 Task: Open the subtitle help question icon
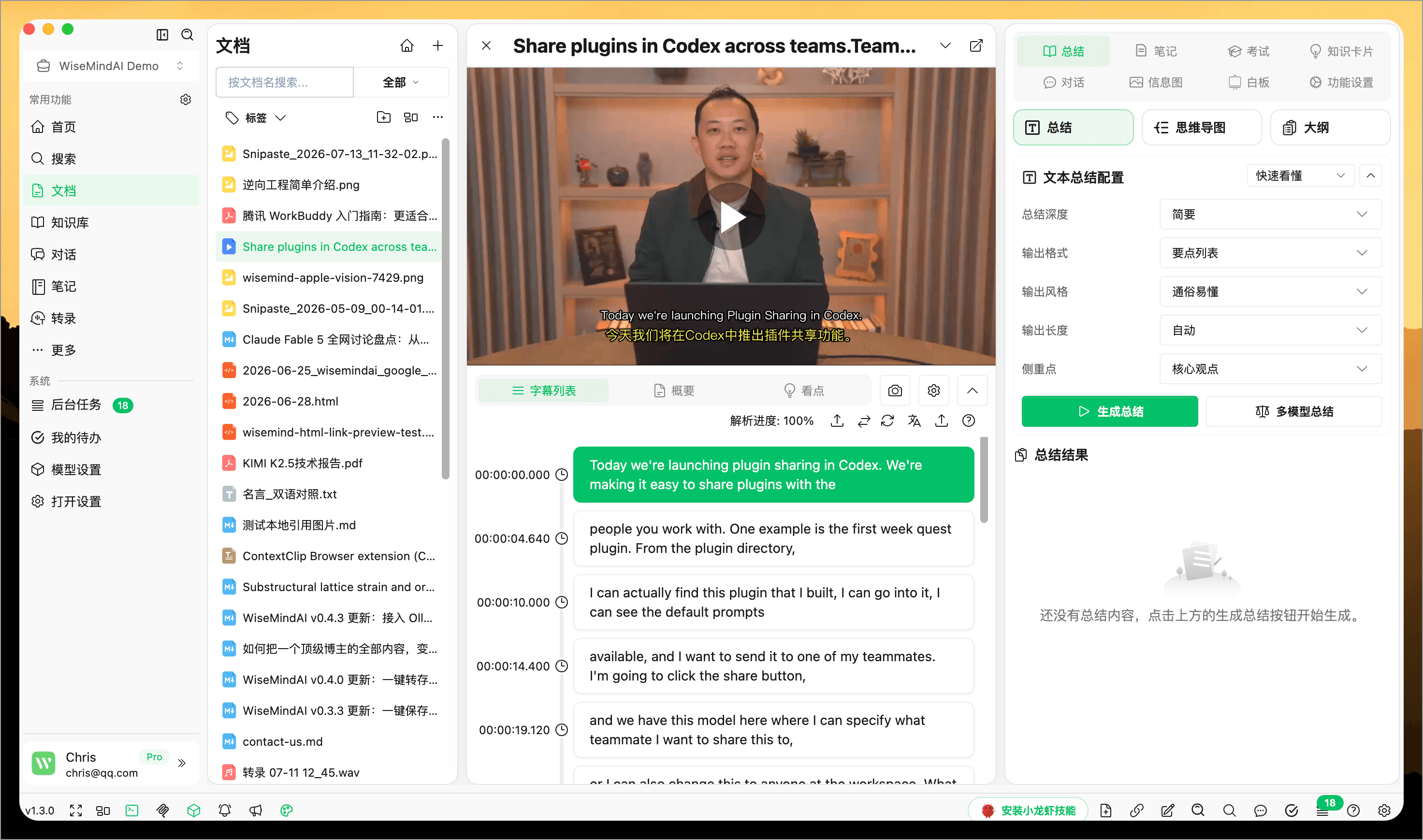tap(969, 420)
